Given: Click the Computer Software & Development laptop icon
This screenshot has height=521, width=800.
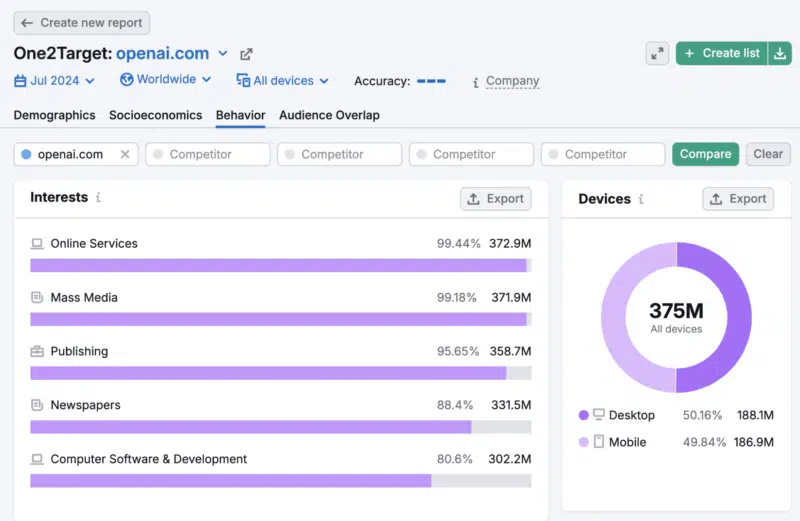Looking at the screenshot, I should tap(37, 459).
